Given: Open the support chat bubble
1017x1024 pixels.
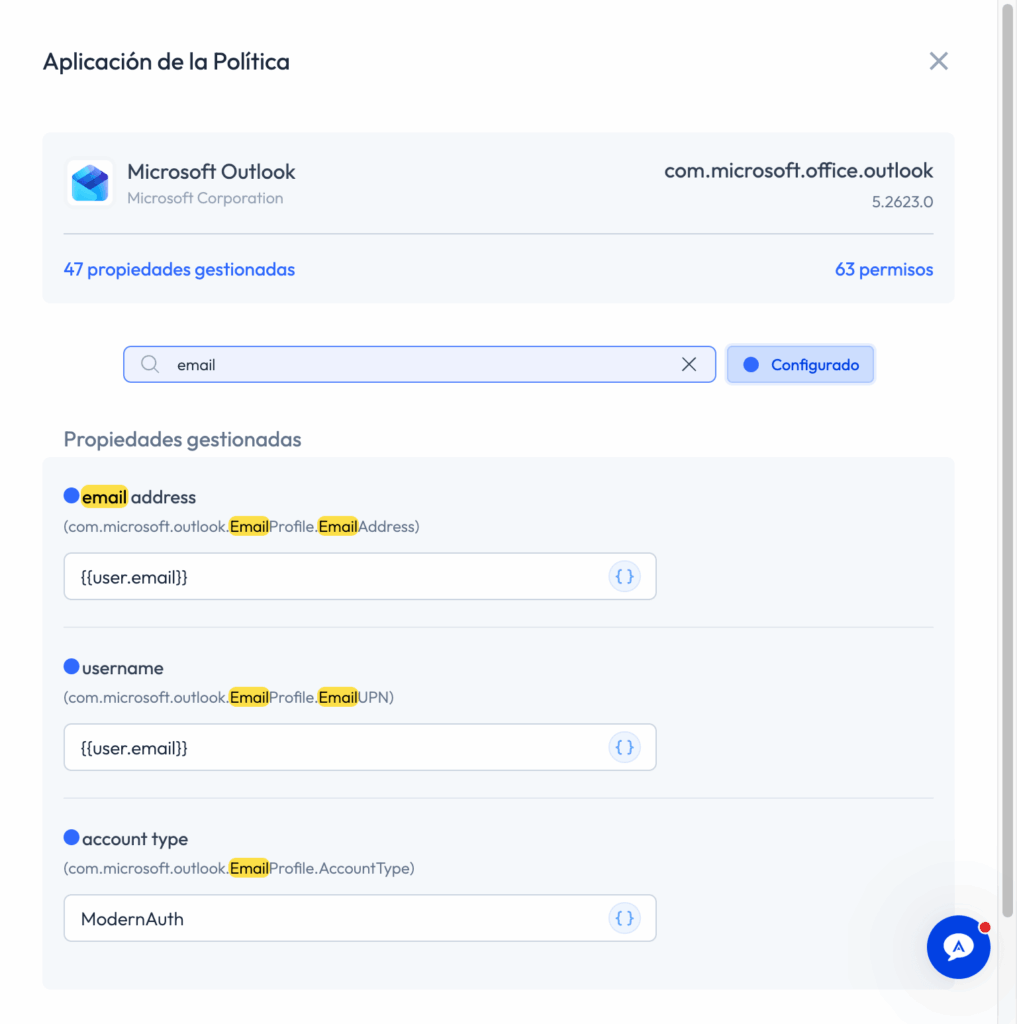Looking at the screenshot, I should point(958,947).
